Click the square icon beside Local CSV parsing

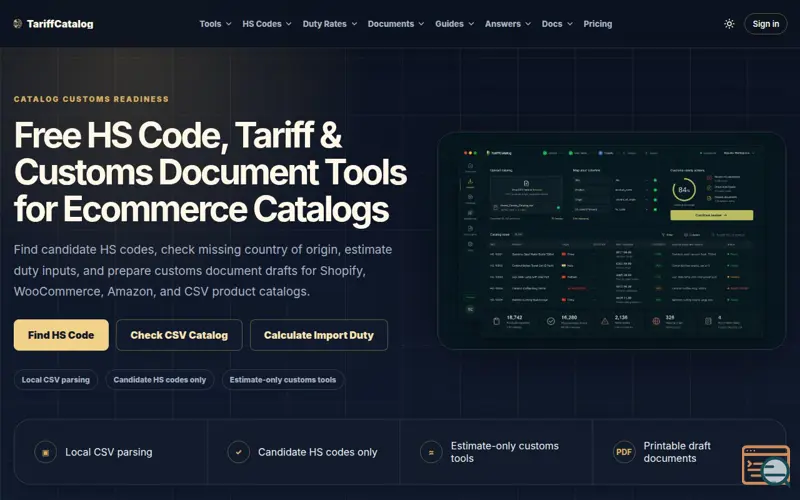point(45,452)
